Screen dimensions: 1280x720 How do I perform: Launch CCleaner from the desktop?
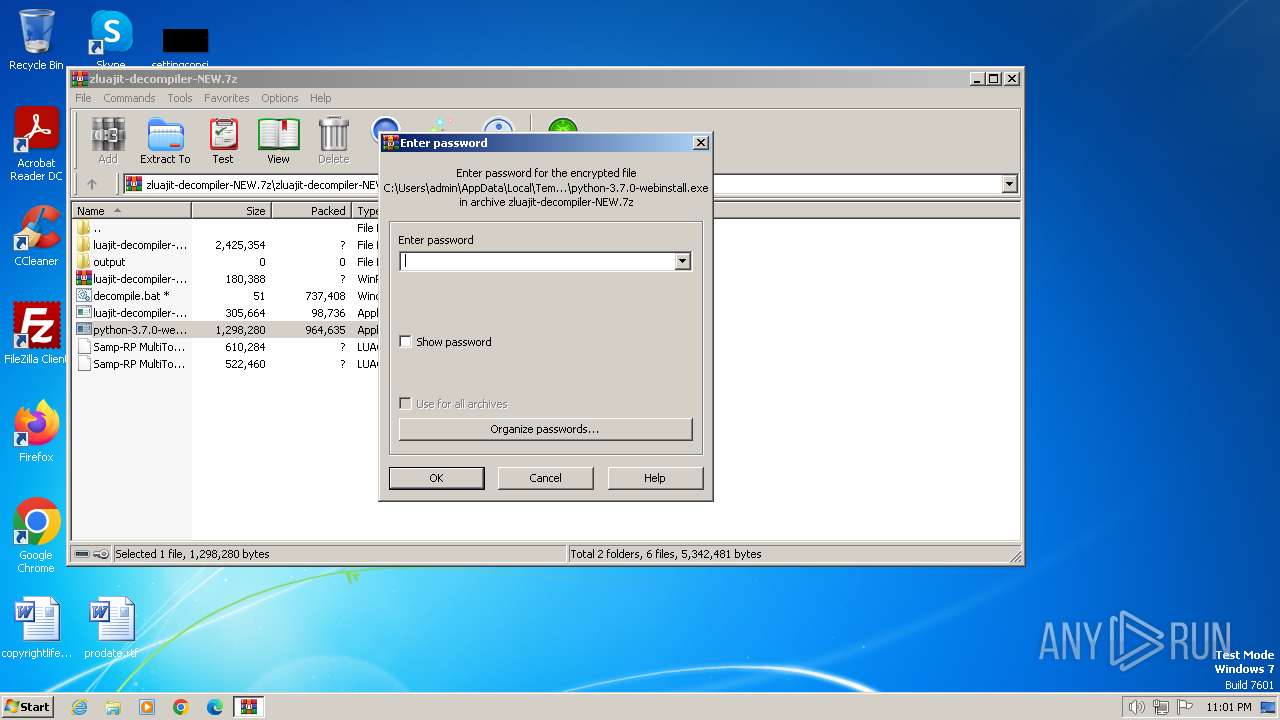pos(36,236)
